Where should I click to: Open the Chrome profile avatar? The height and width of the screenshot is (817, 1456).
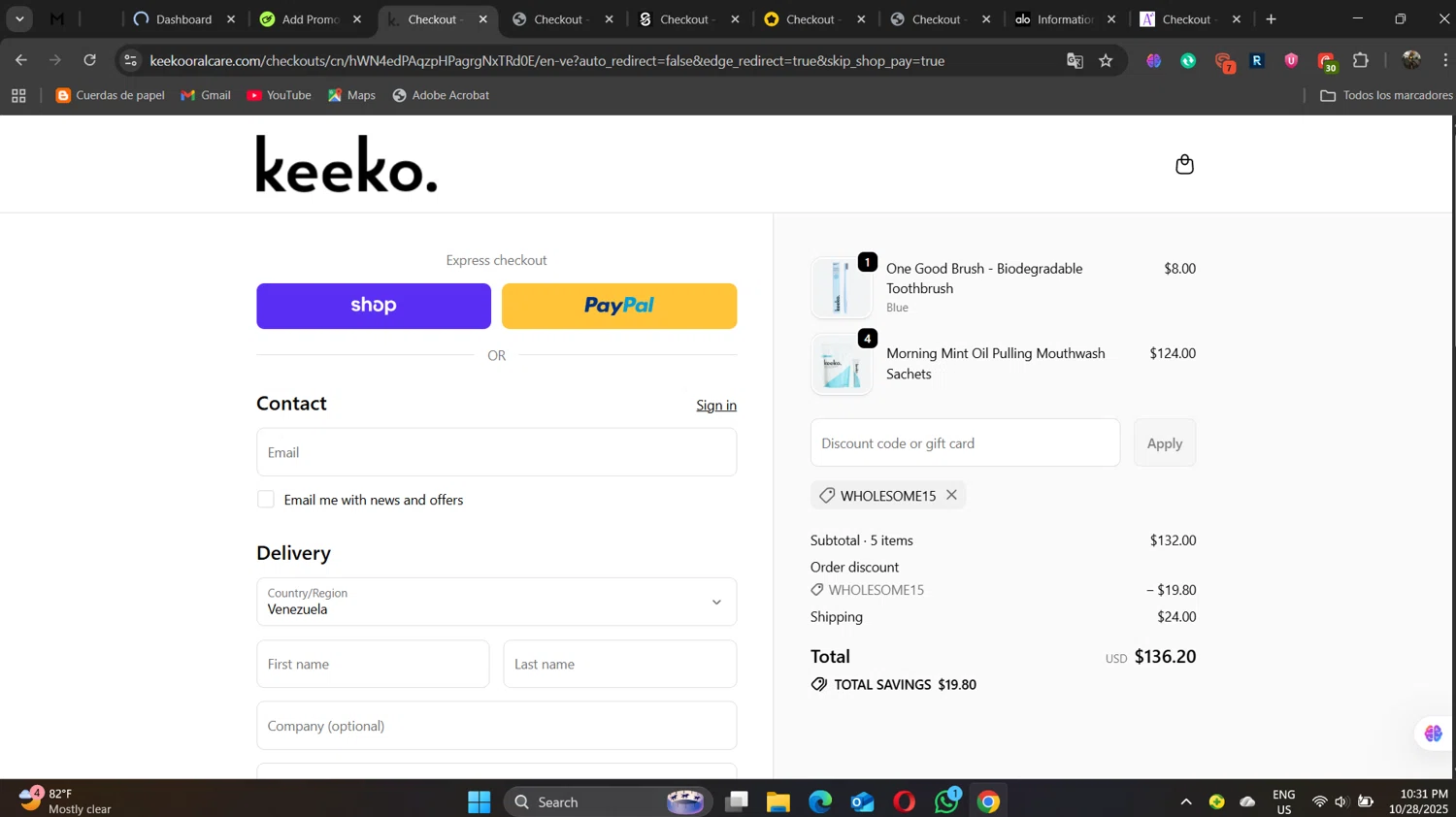tap(1411, 60)
